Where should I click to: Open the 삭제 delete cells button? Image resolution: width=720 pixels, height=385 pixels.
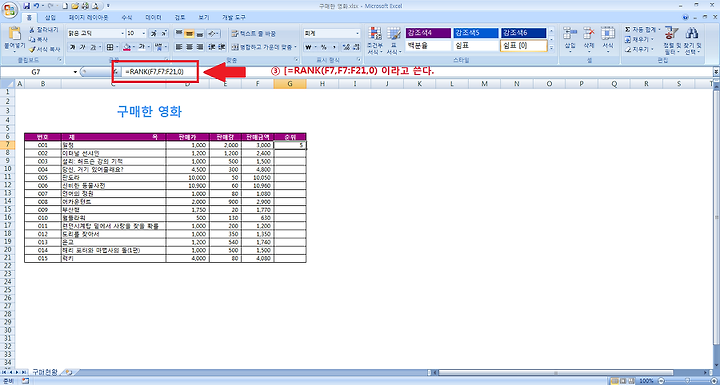(x=589, y=40)
